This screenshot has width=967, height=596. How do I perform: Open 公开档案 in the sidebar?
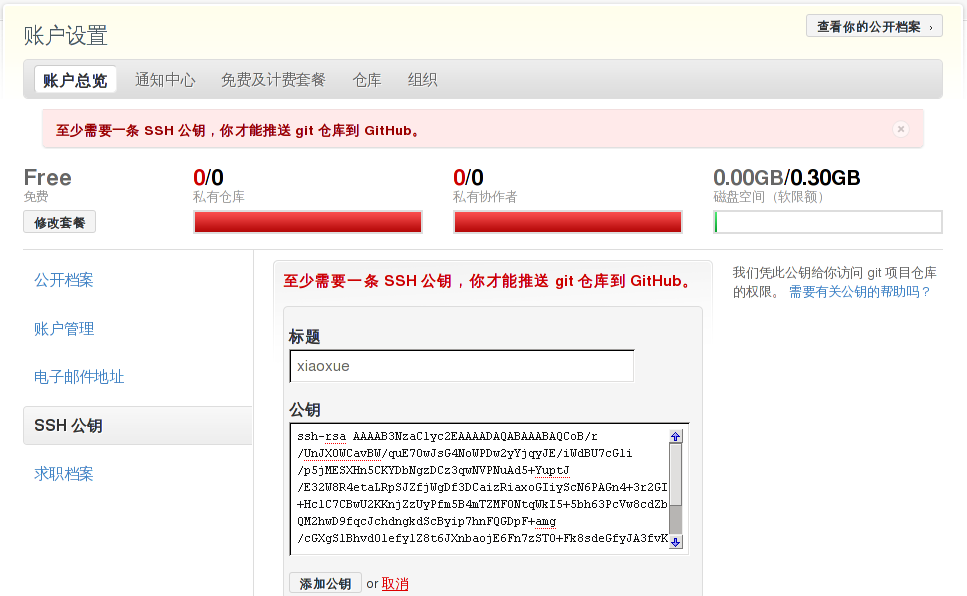coord(64,280)
